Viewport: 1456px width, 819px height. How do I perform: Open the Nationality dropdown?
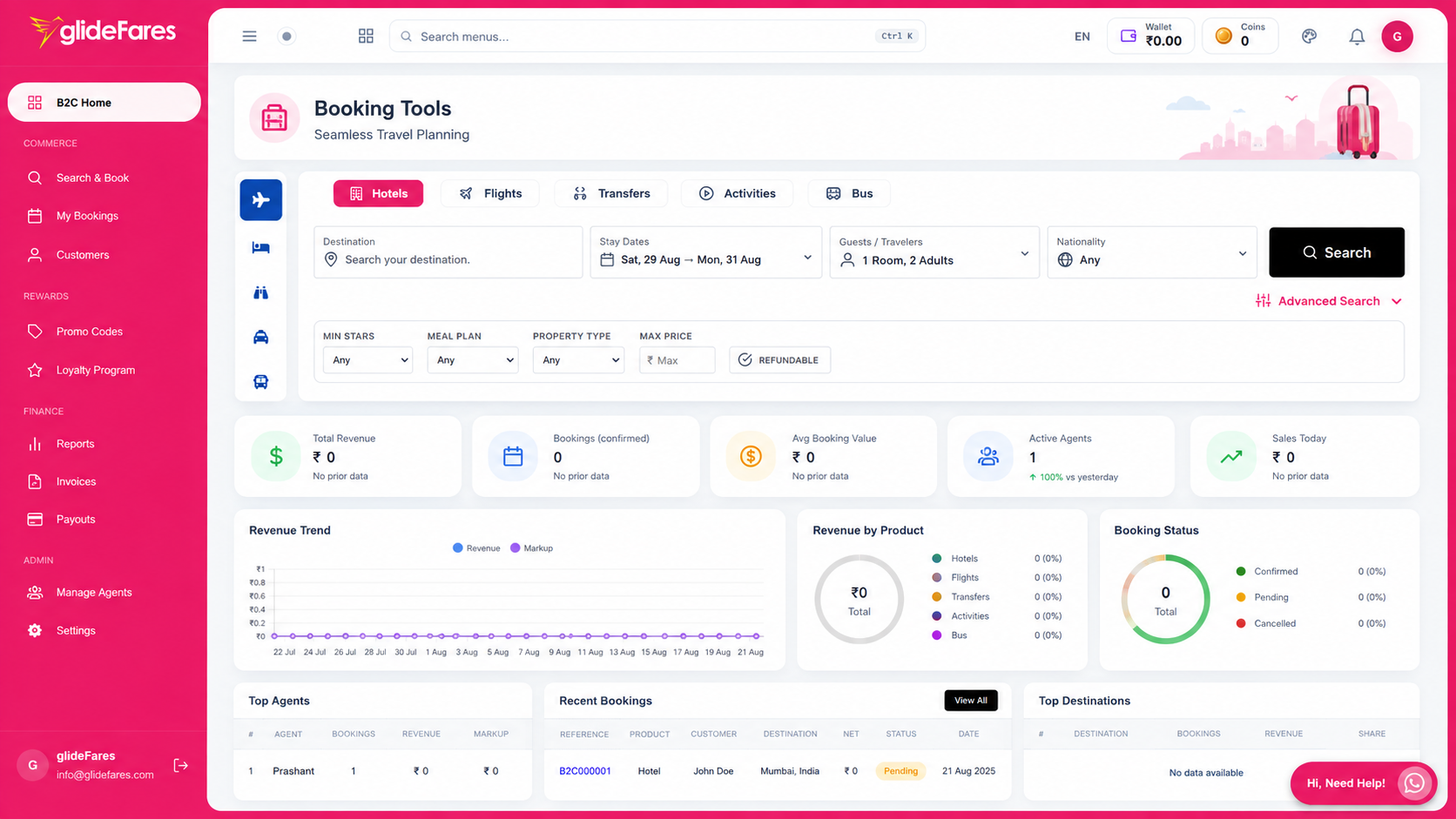(1152, 252)
